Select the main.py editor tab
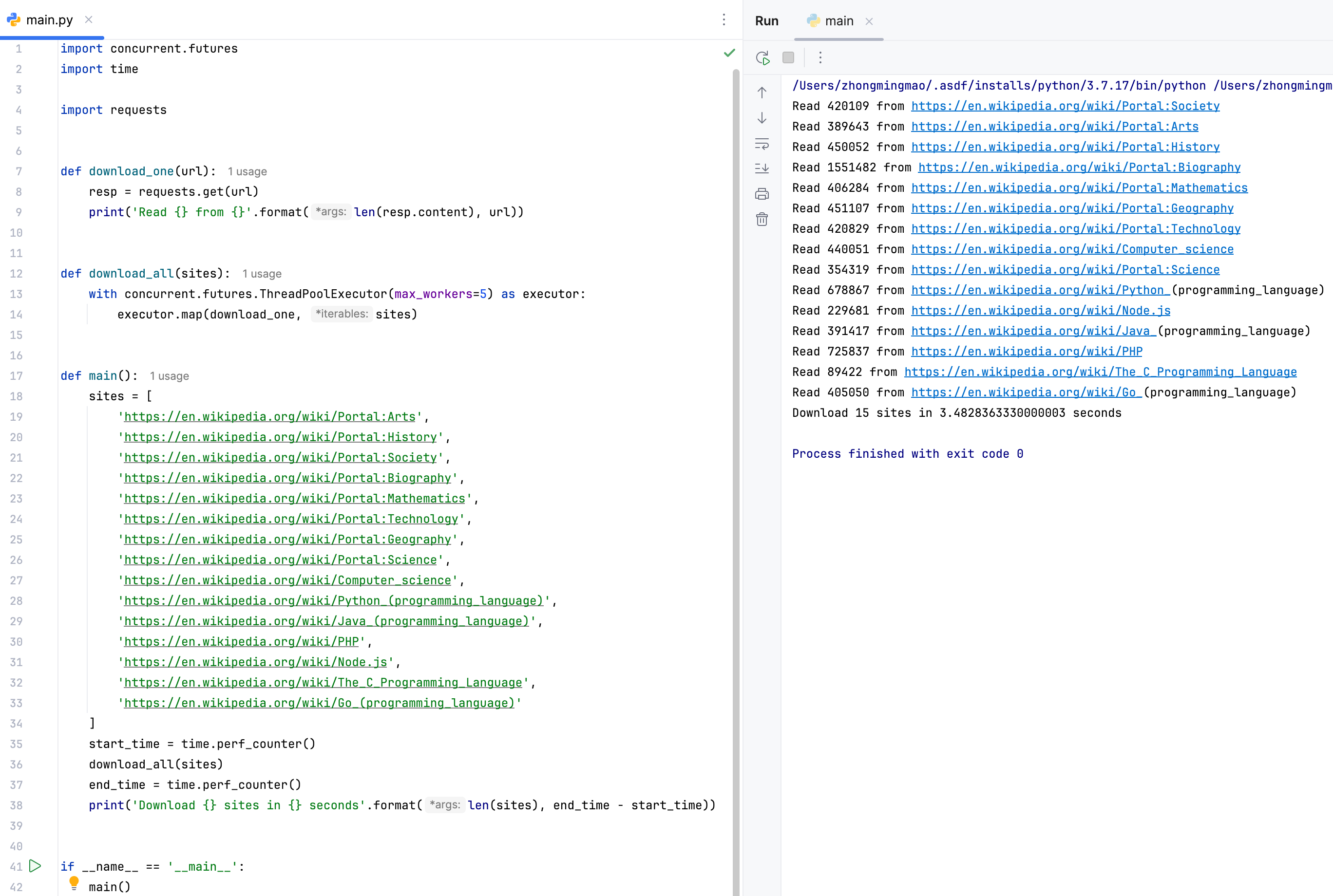Viewport: 1333px width, 896px height. [x=49, y=20]
